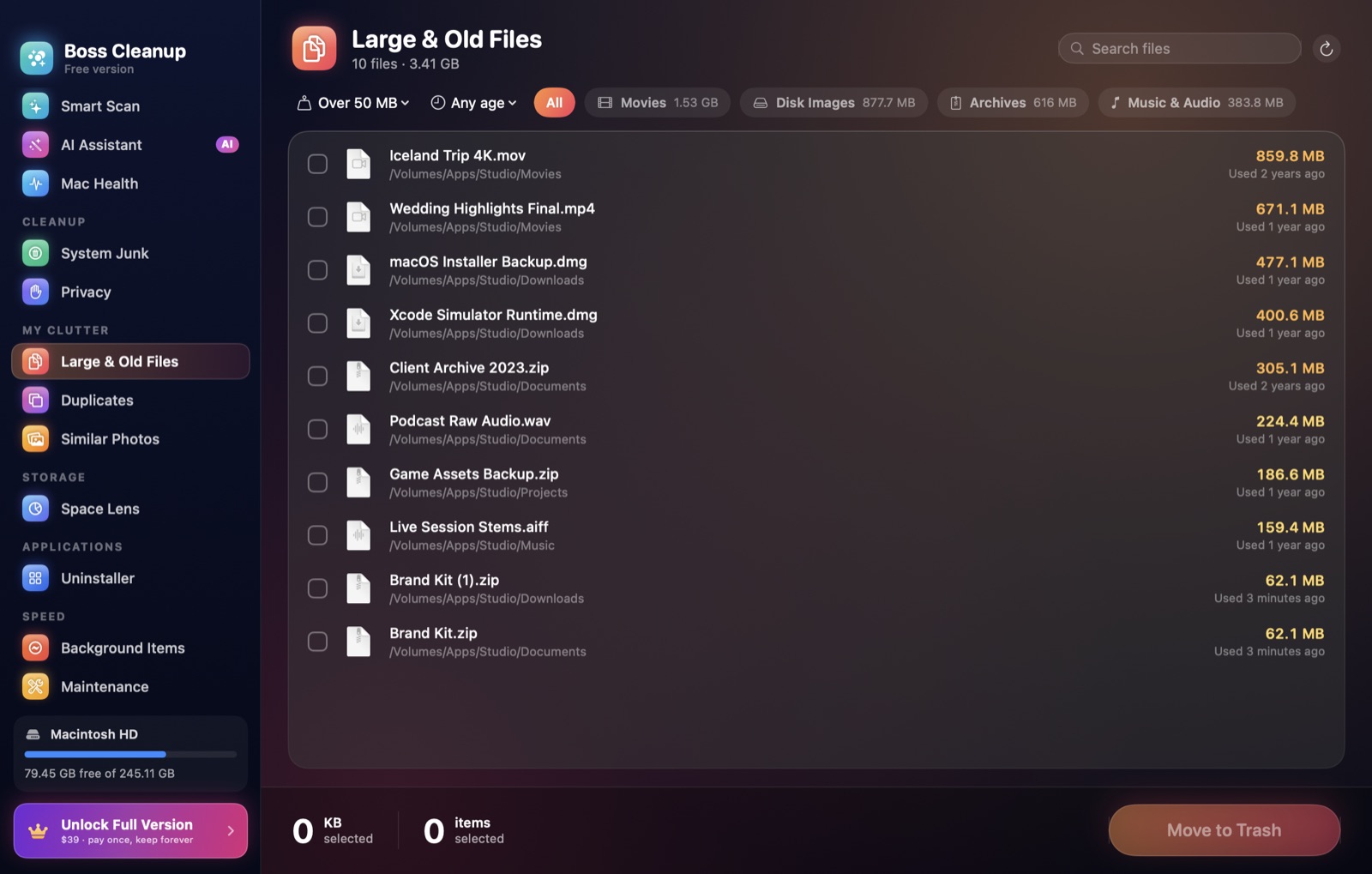Click the Macintosh HD storage usage bar
This screenshot has width=1372, height=874.
pyautogui.click(x=130, y=755)
